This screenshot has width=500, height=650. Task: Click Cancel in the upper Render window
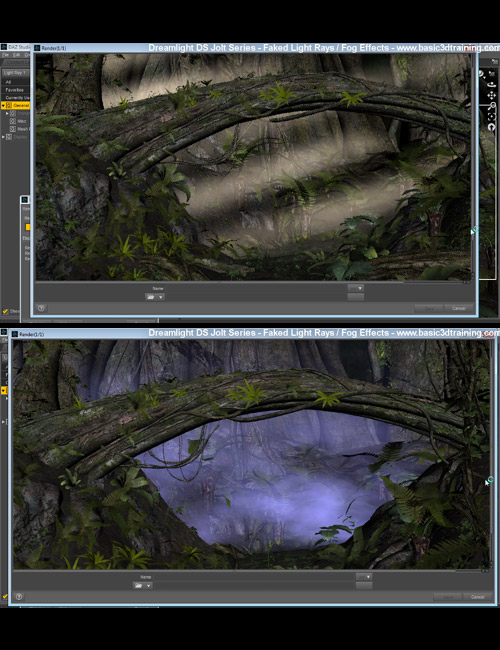tap(458, 308)
